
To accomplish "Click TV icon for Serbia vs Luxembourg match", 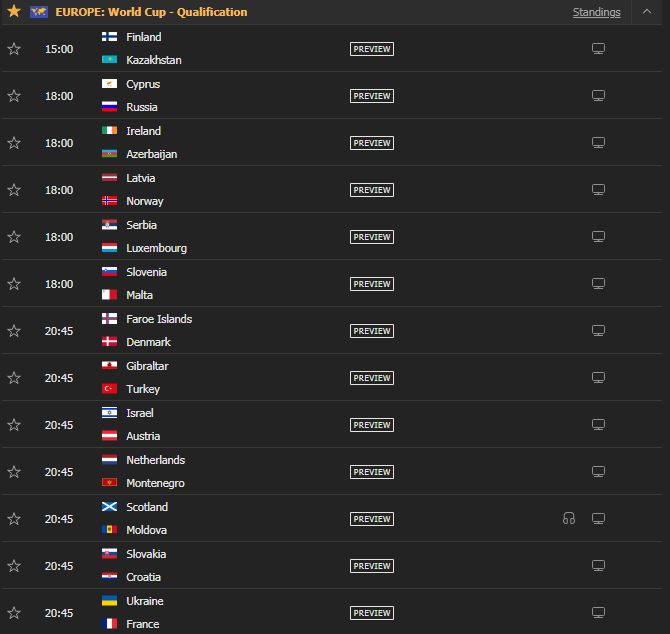I will [598, 237].
